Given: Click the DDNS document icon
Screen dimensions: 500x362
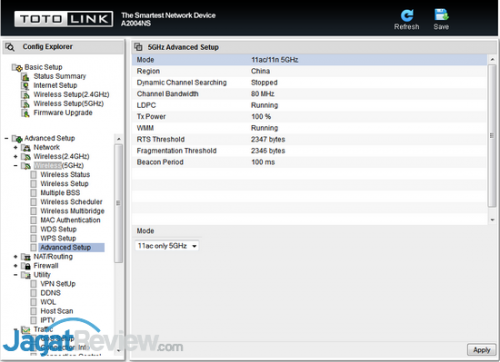Looking at the screenshot, I should (34, 293).
